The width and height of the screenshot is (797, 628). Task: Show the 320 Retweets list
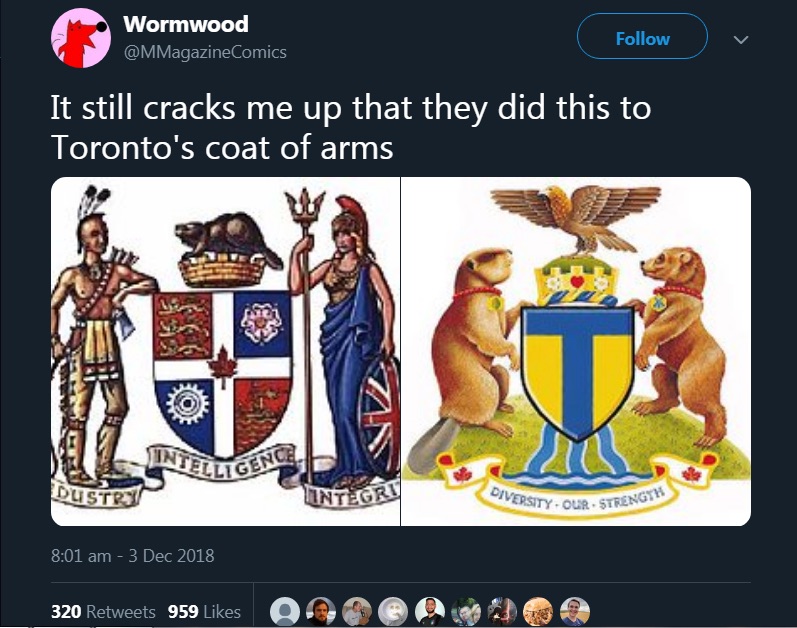103,611
